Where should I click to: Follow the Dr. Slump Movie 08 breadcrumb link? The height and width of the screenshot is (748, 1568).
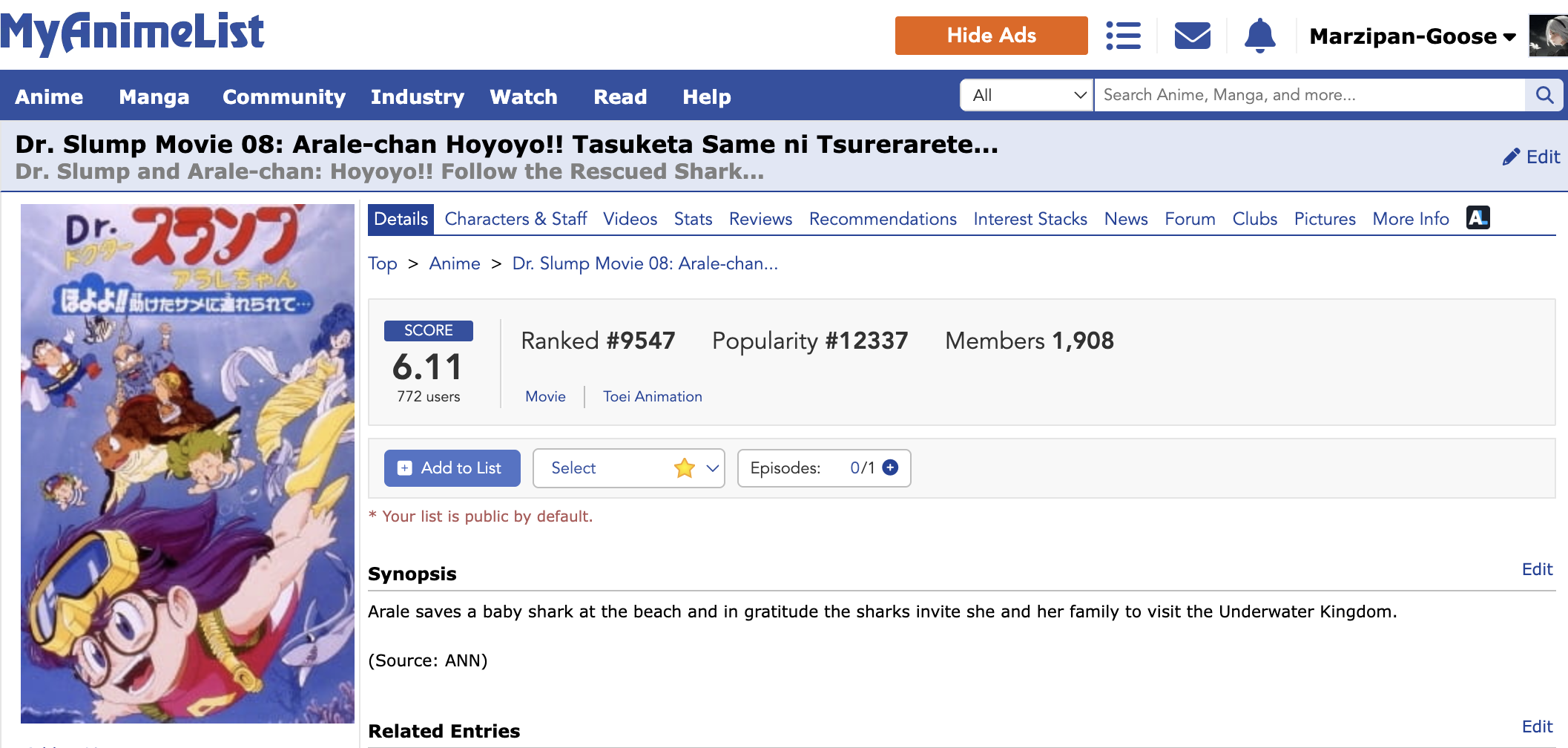(645, 263)
